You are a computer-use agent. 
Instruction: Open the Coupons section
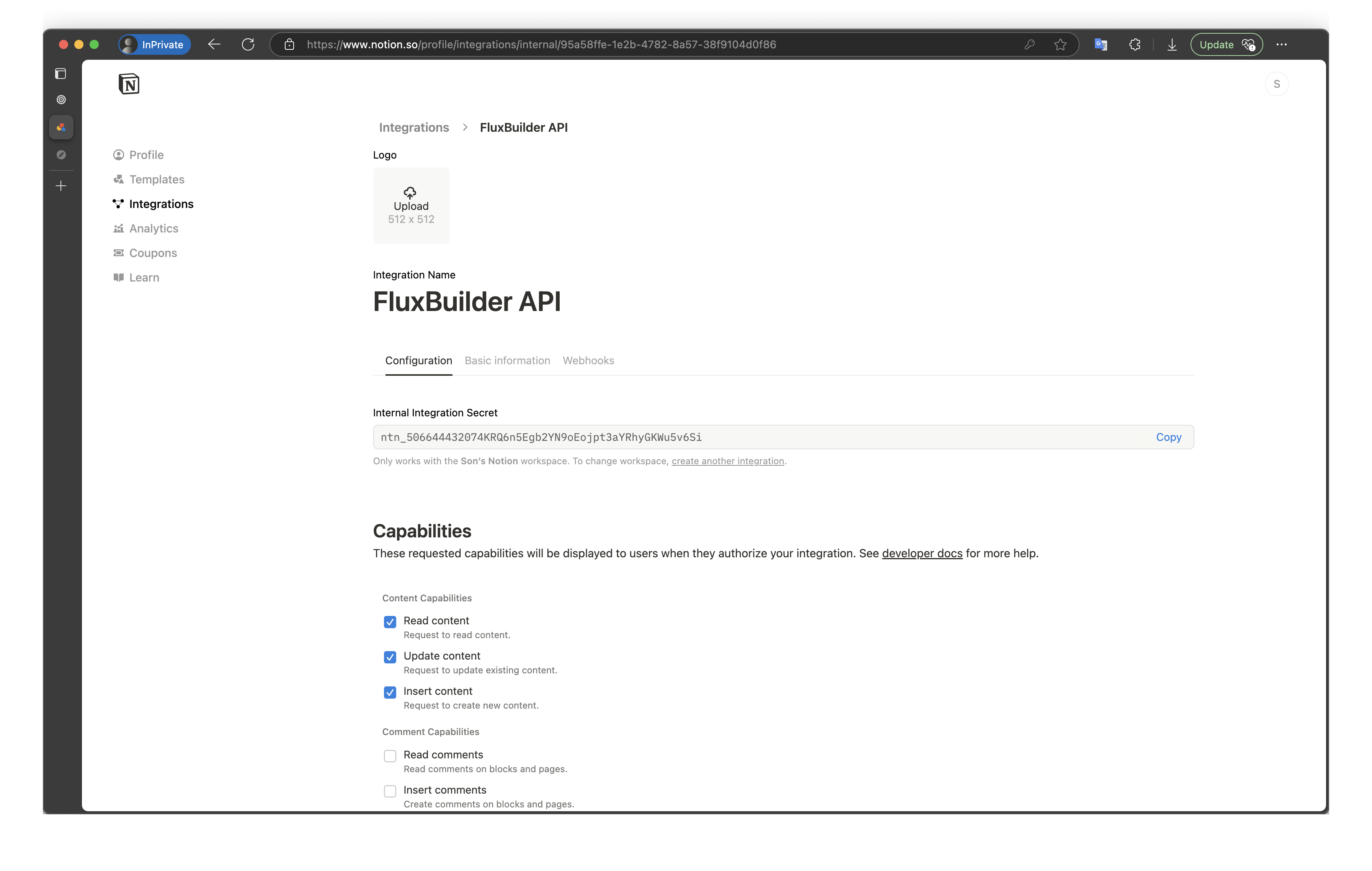pos(152,252)
